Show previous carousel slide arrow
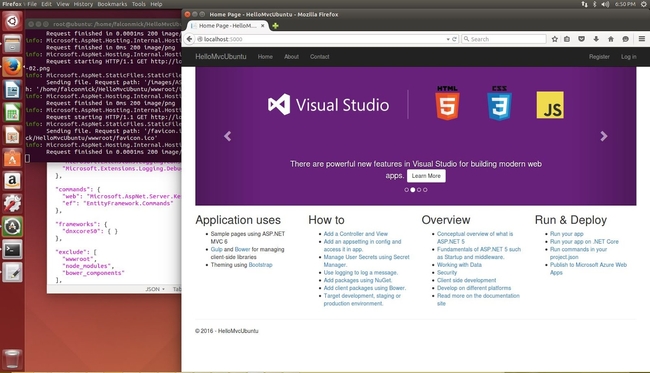This screenshot has width=650, height=373. pyautogui.click(x=228, y=136)
